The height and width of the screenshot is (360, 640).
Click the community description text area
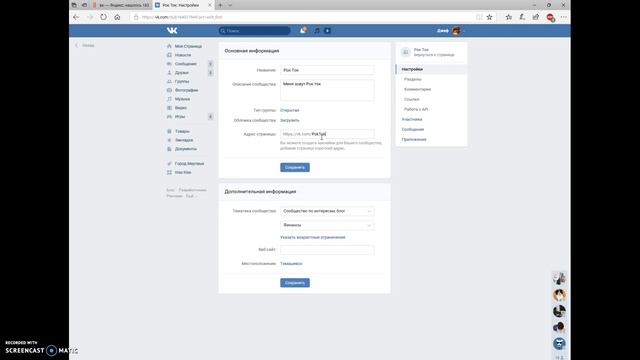click(327, 90)
